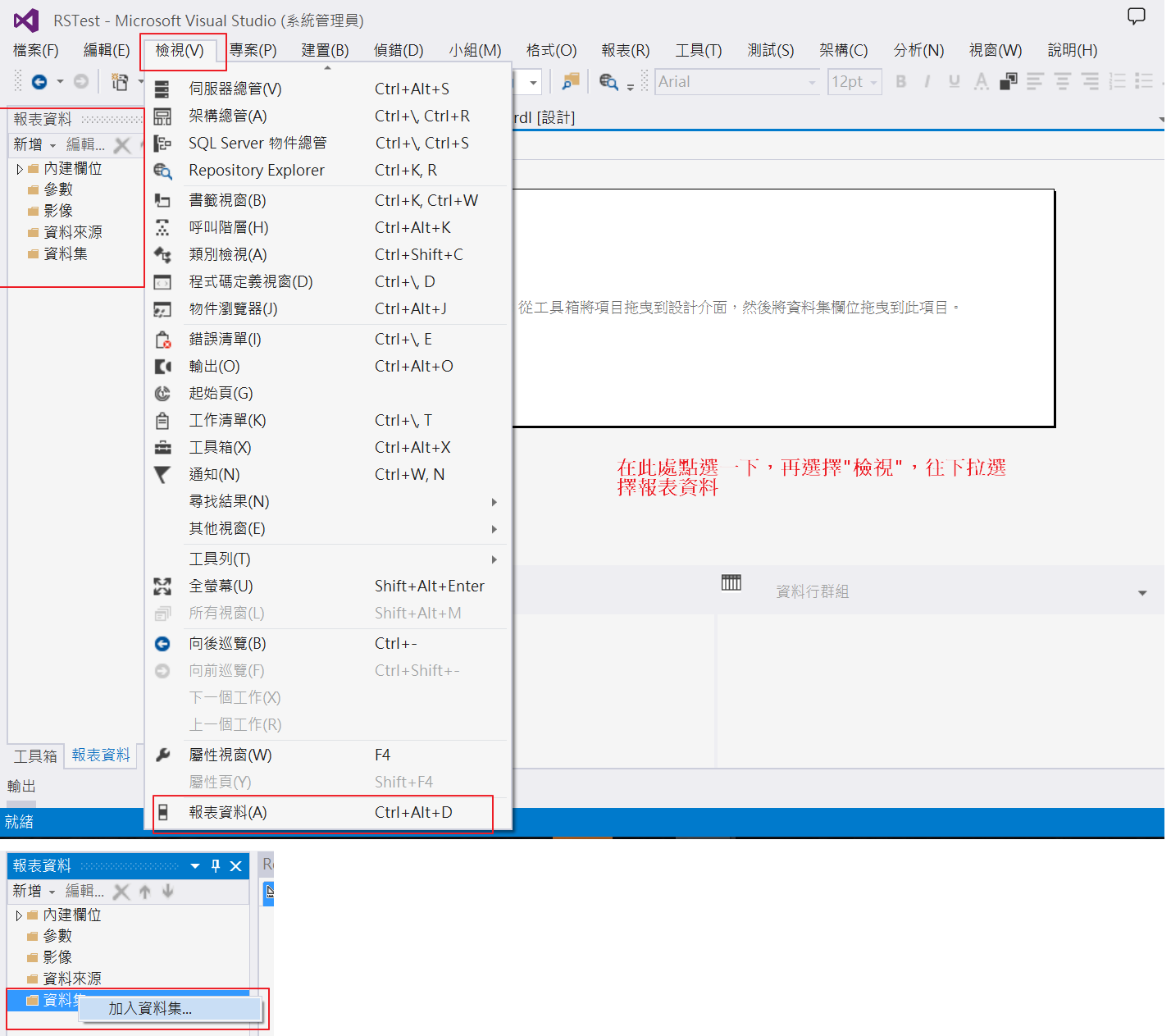Screen dimensions: 1171x1036
Task: Click the report design surface body
Action: (x=783, y=308)
